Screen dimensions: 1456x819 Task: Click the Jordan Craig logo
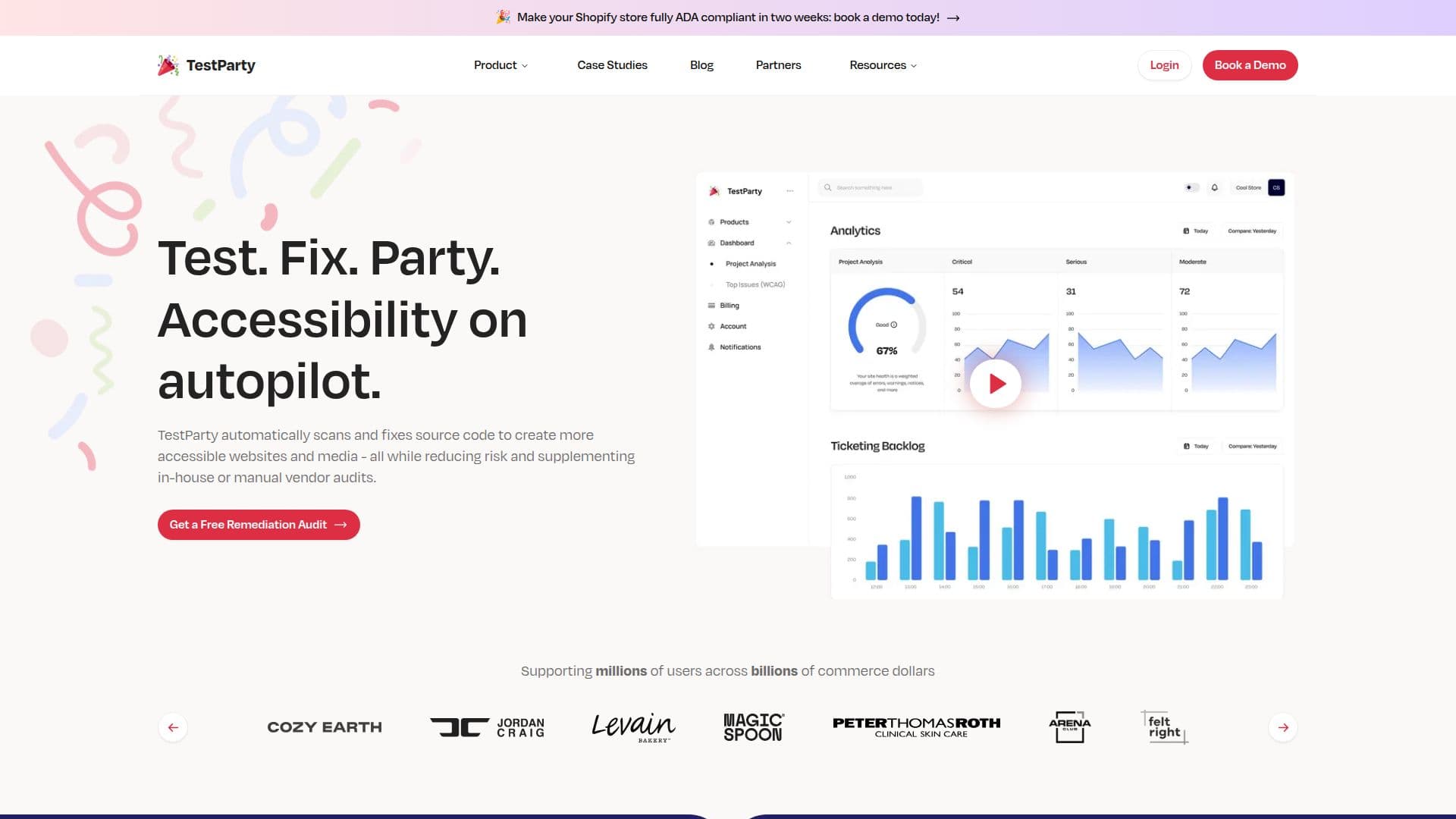coord(488,727)
